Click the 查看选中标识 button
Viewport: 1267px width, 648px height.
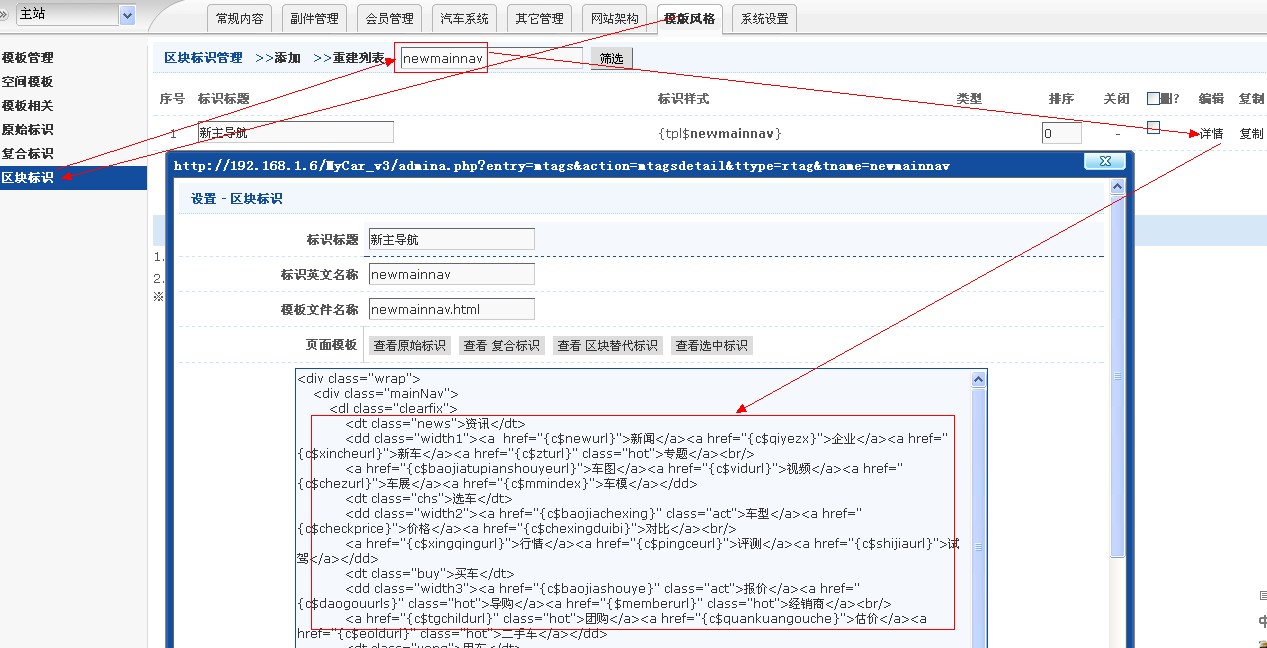(711, 346)
